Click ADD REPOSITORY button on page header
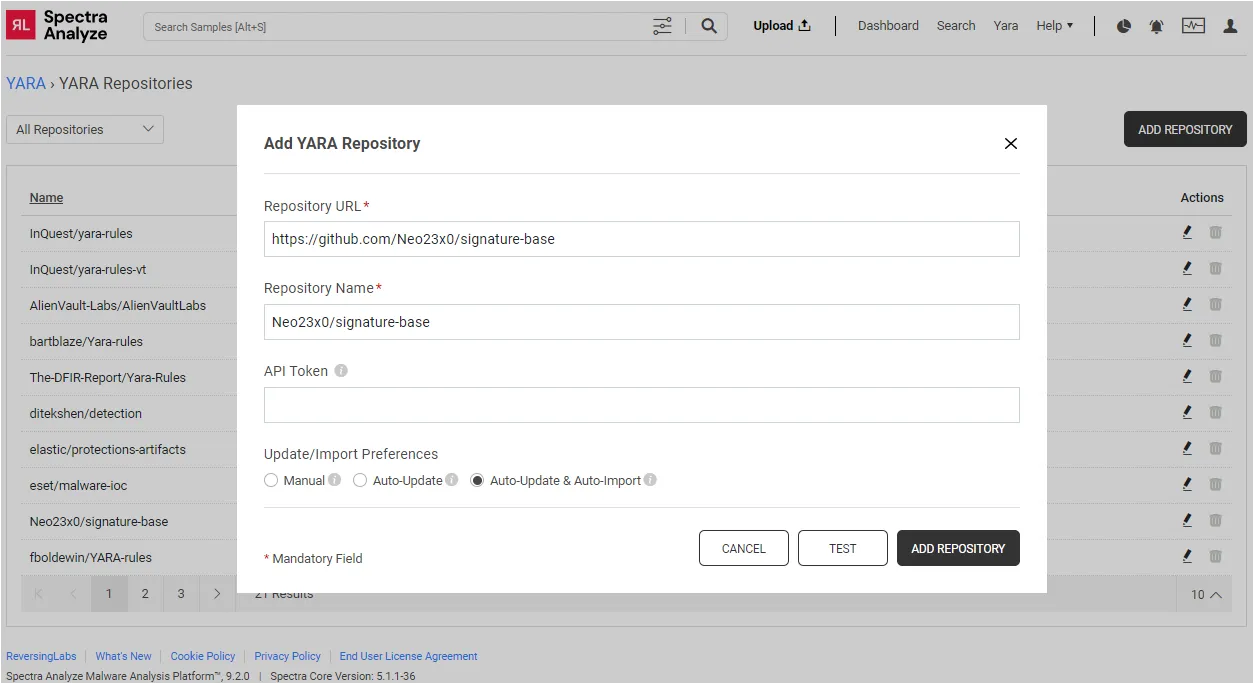This screenshot has width=1254, height=684. 1185,129
